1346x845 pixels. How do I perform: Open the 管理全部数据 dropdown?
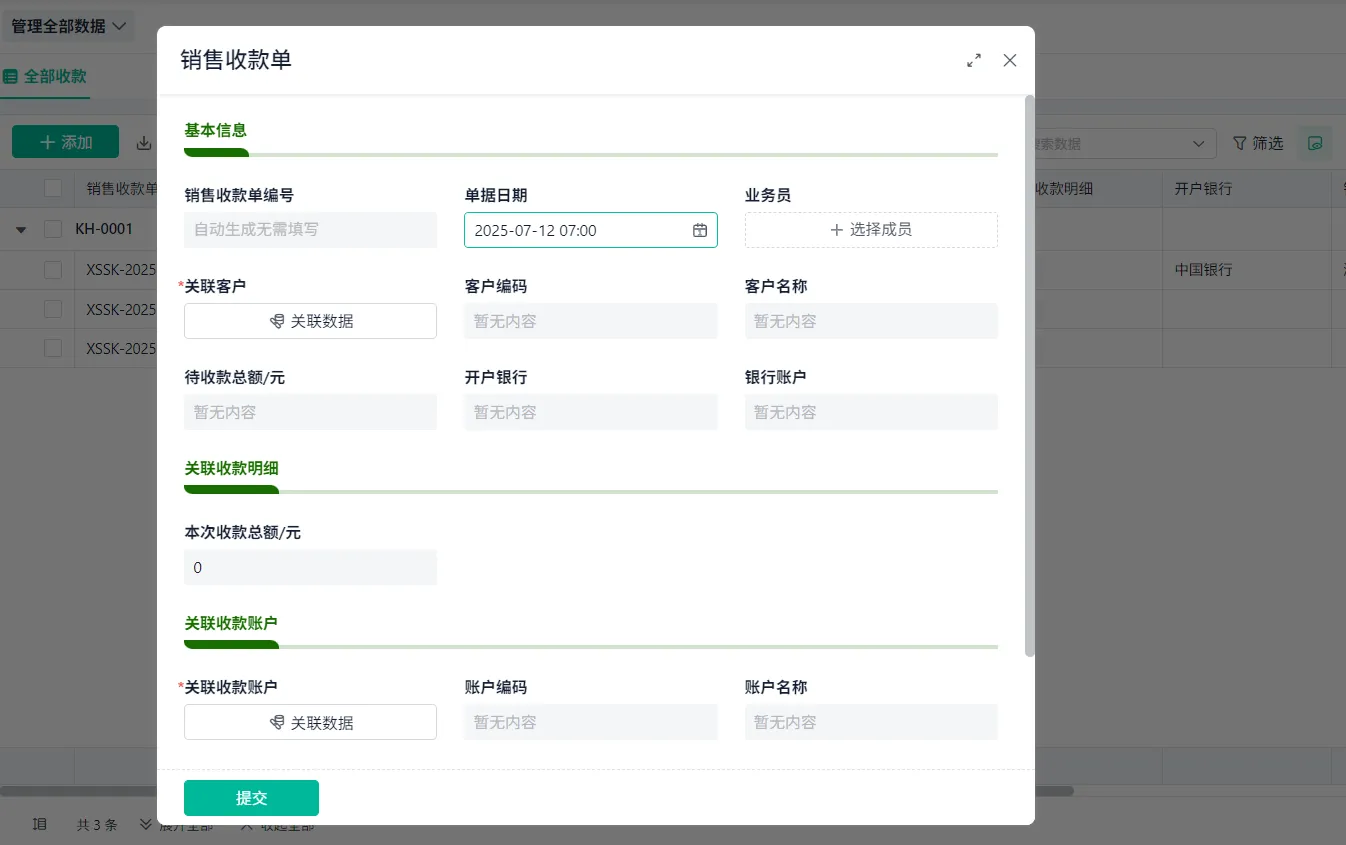coord(69,26)
